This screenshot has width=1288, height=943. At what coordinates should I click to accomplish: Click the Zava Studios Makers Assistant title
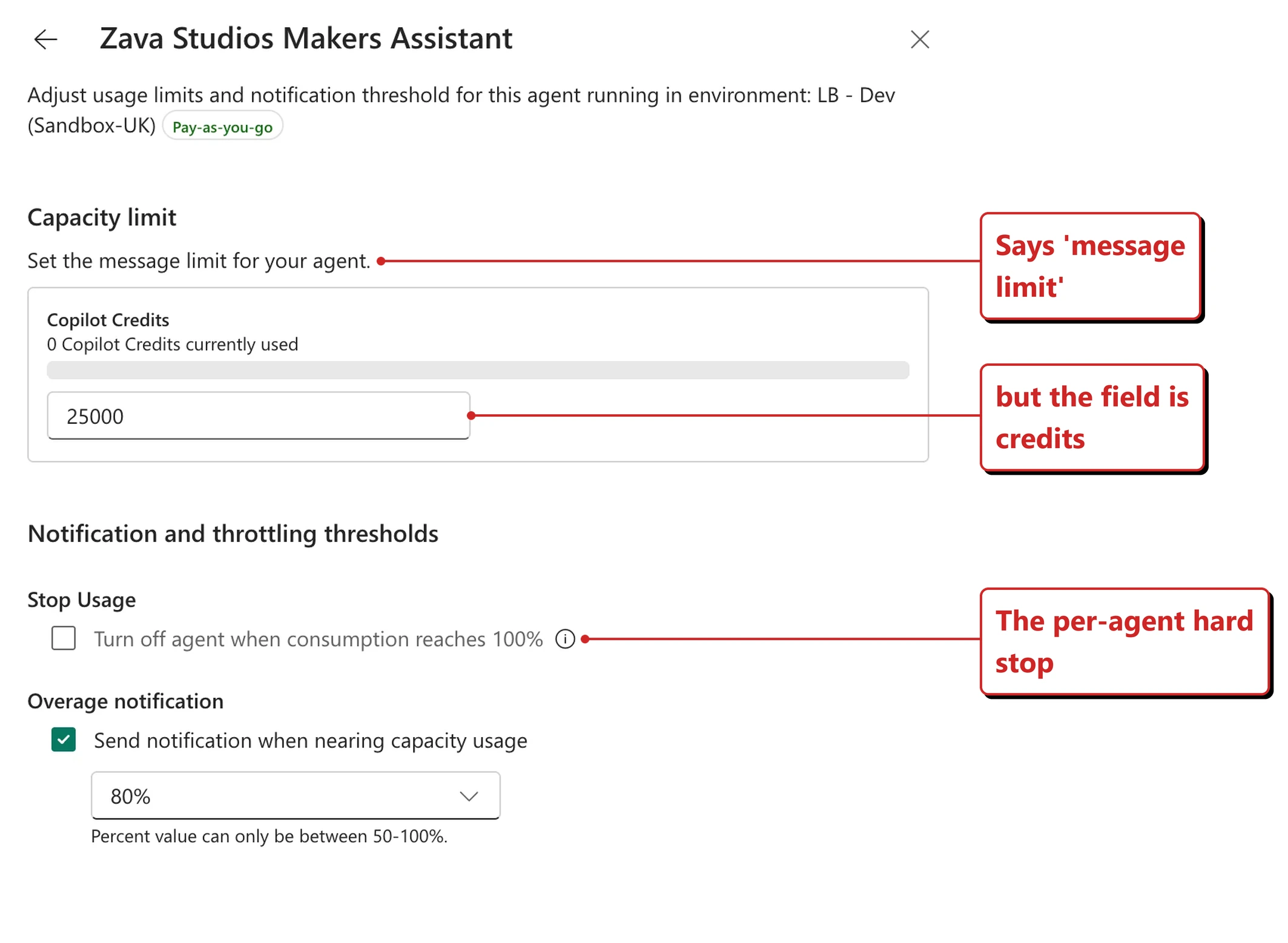tap(306, 39)
